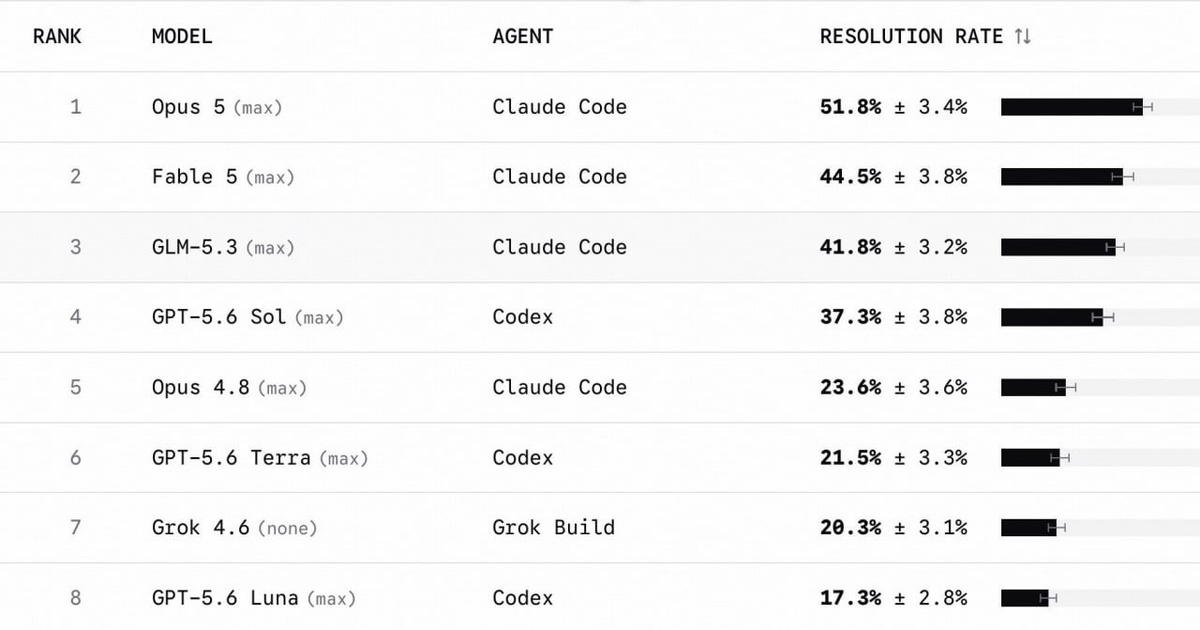
Task: Click the sort arrows next to Resolution Rate
Action: click(x=1022, y=37)
